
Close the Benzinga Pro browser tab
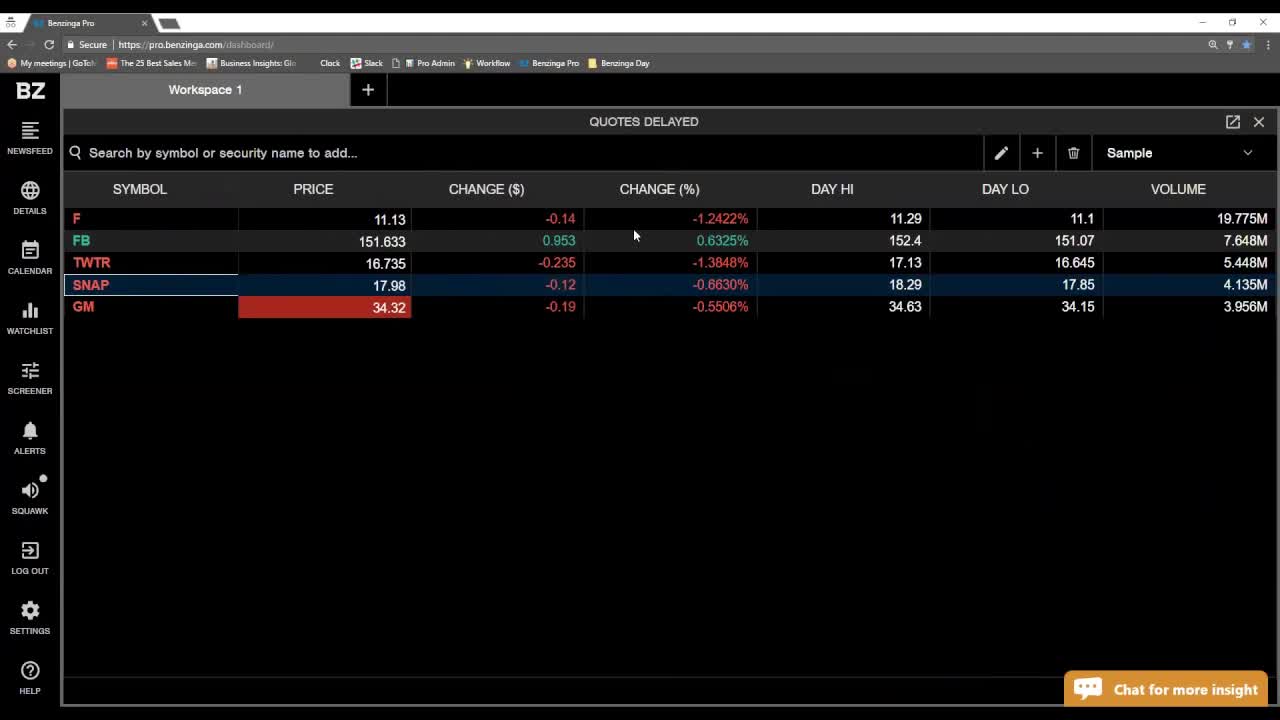pyautogui.click(x=144, y=23)
